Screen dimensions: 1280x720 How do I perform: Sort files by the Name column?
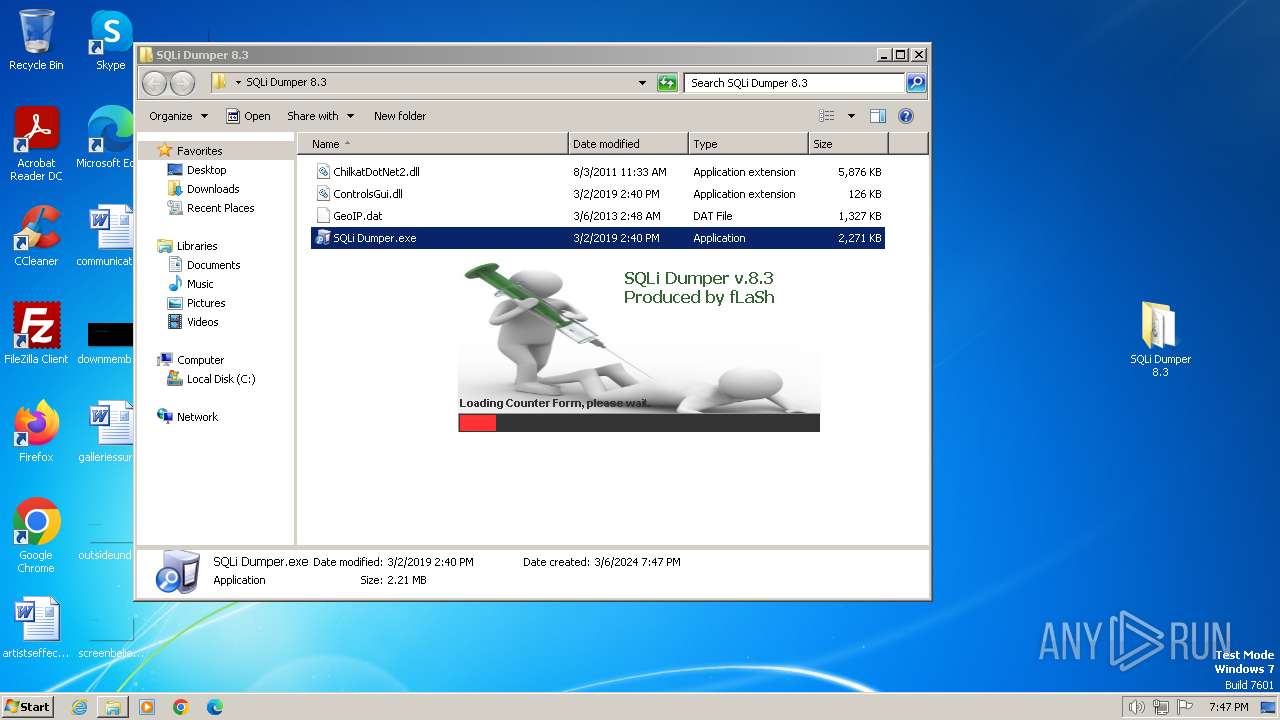tap(433, 144)
